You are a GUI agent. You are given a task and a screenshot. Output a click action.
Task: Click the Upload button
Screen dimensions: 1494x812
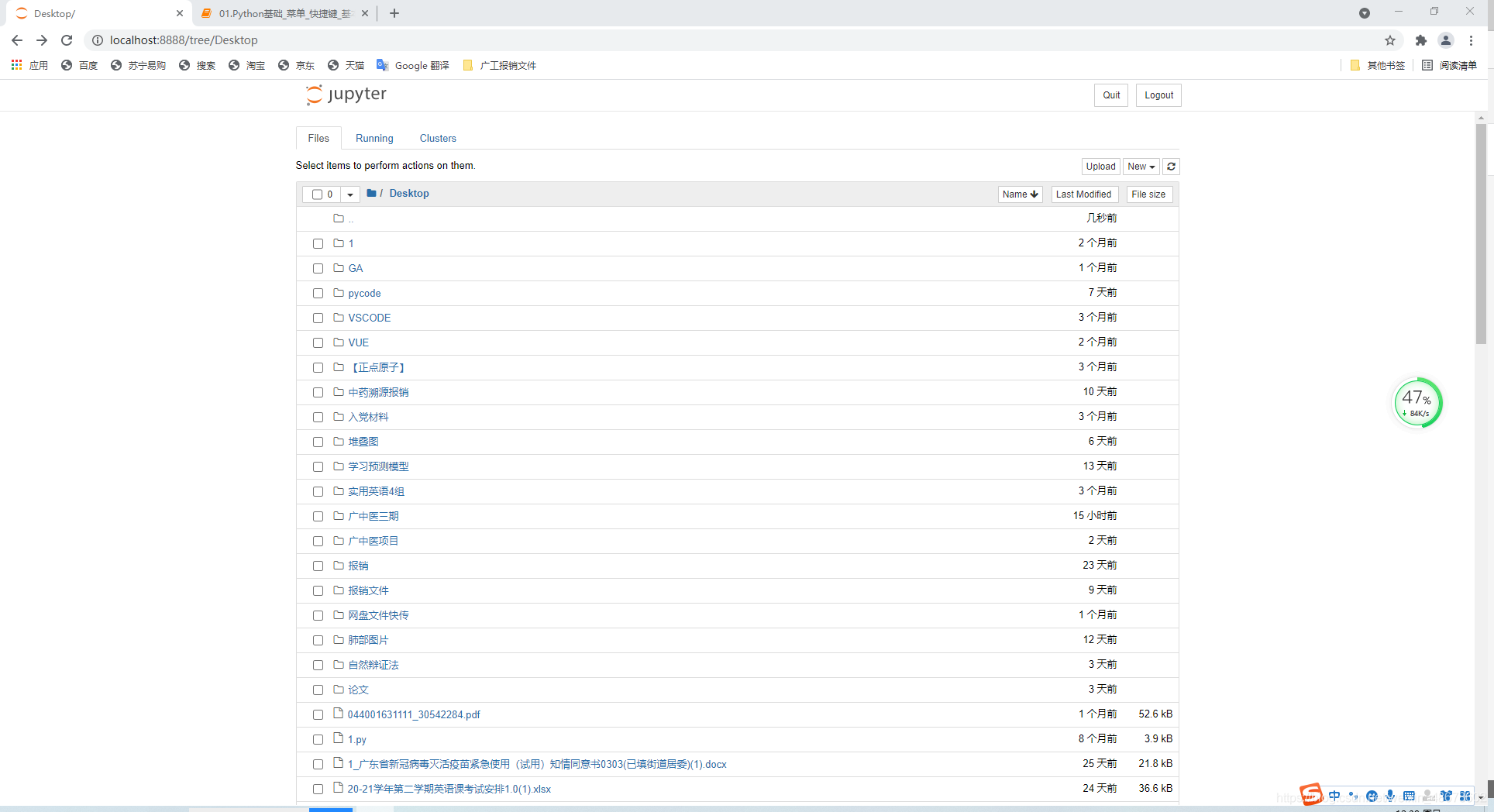click(x=1100, y=167)
